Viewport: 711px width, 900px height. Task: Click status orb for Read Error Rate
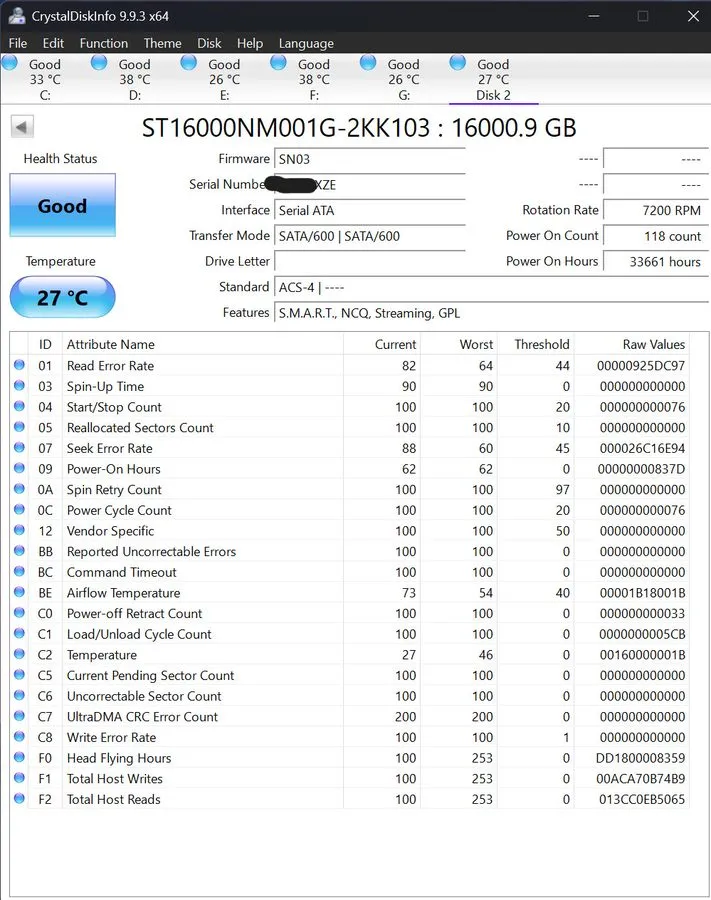coord(19,364)
